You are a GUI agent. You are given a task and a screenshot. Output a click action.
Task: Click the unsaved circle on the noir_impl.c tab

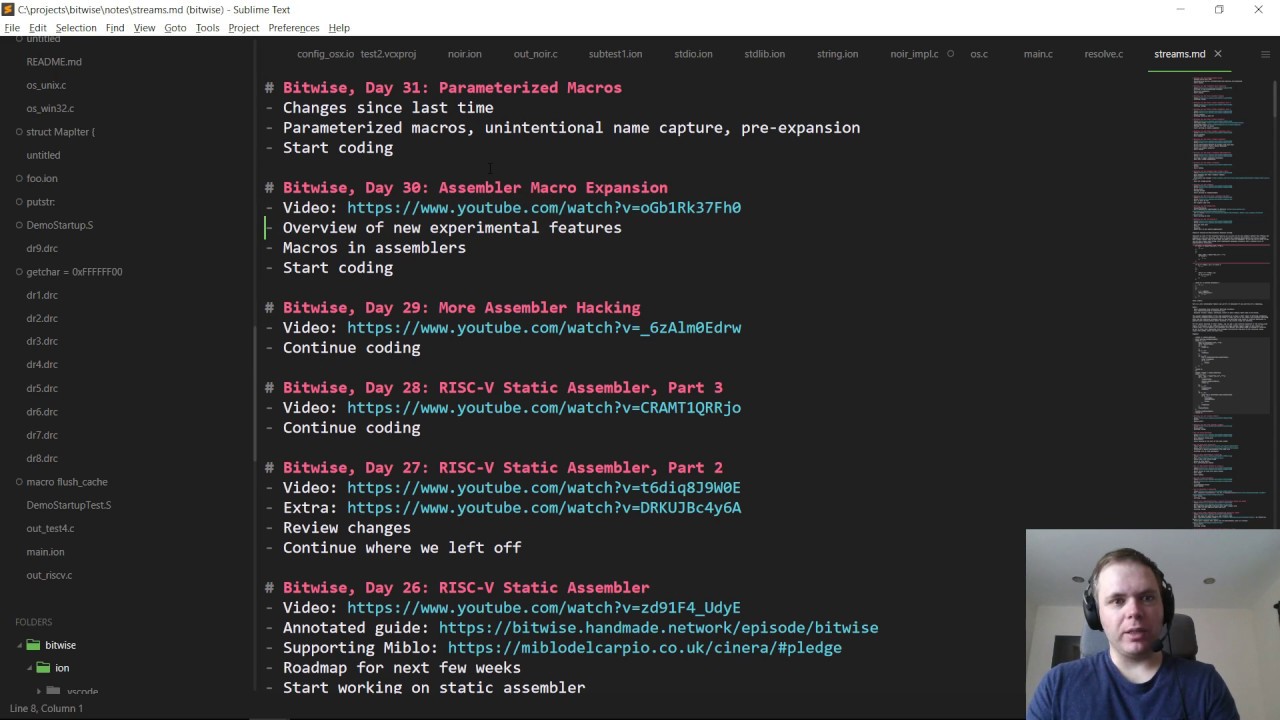[x=950, y=54]
